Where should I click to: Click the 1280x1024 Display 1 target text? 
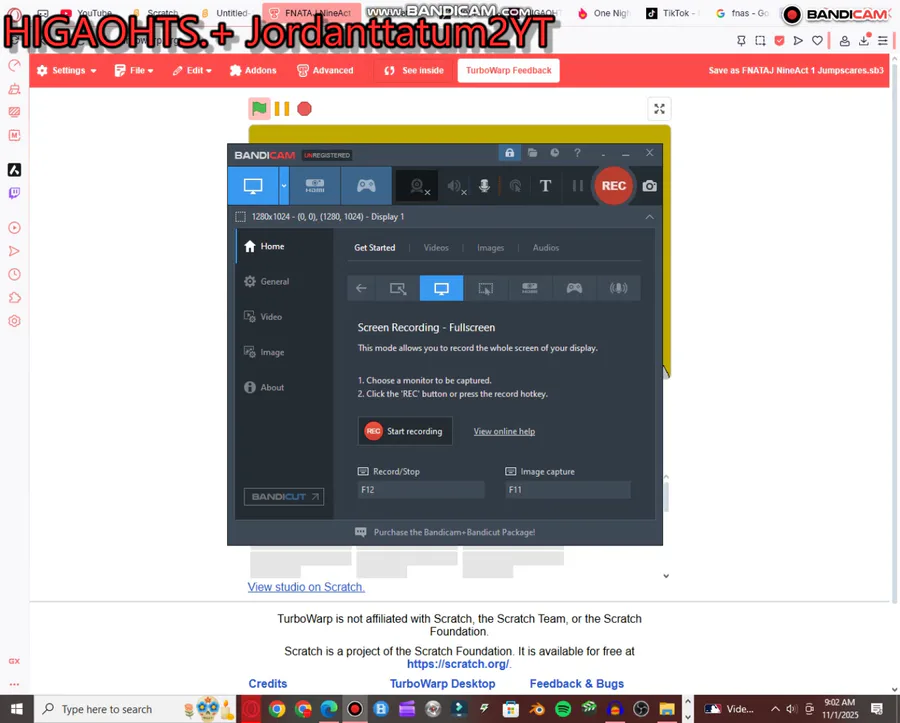click(x=328, y=217)
